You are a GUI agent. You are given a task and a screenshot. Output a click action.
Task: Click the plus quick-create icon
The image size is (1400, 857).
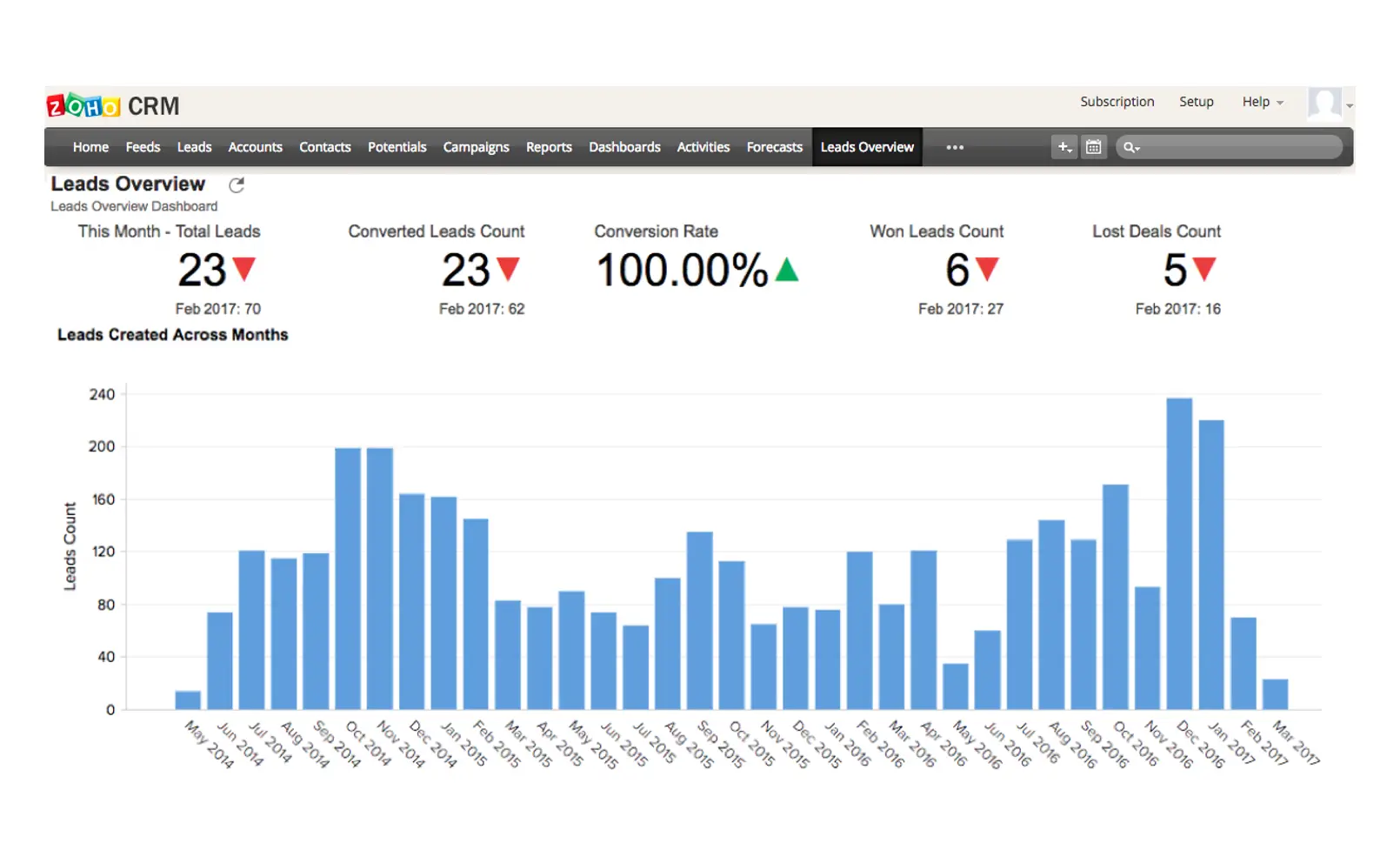[x=1064, y=147]
